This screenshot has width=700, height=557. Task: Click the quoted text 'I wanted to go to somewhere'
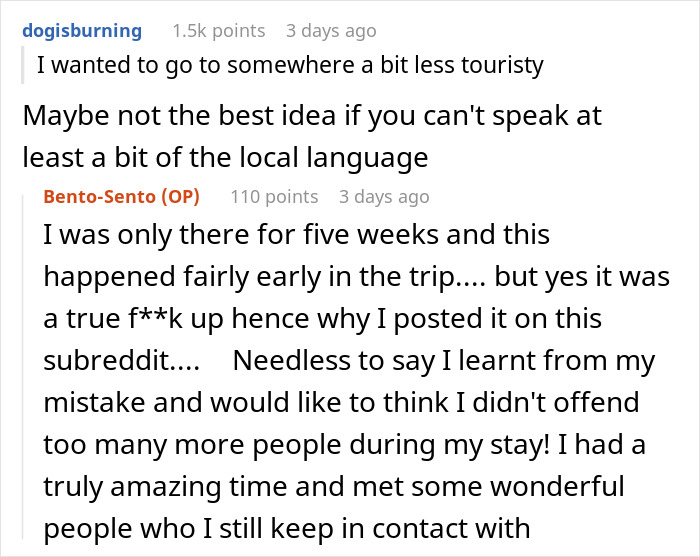196,65
